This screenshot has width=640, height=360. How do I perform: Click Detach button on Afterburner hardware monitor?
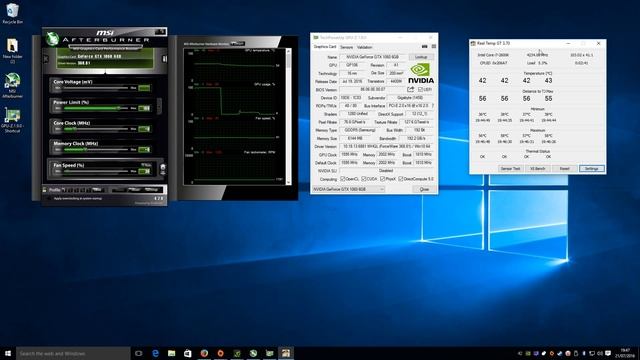tap(237, 44)
